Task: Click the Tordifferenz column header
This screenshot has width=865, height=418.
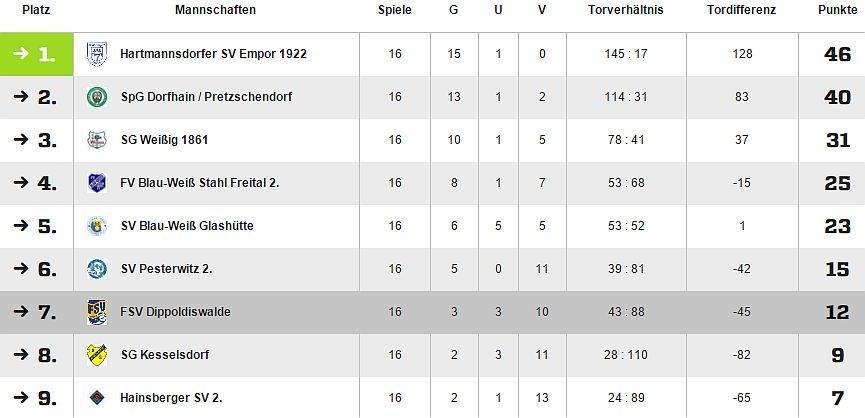Action: pyautogui.click(x=742, y=10)
